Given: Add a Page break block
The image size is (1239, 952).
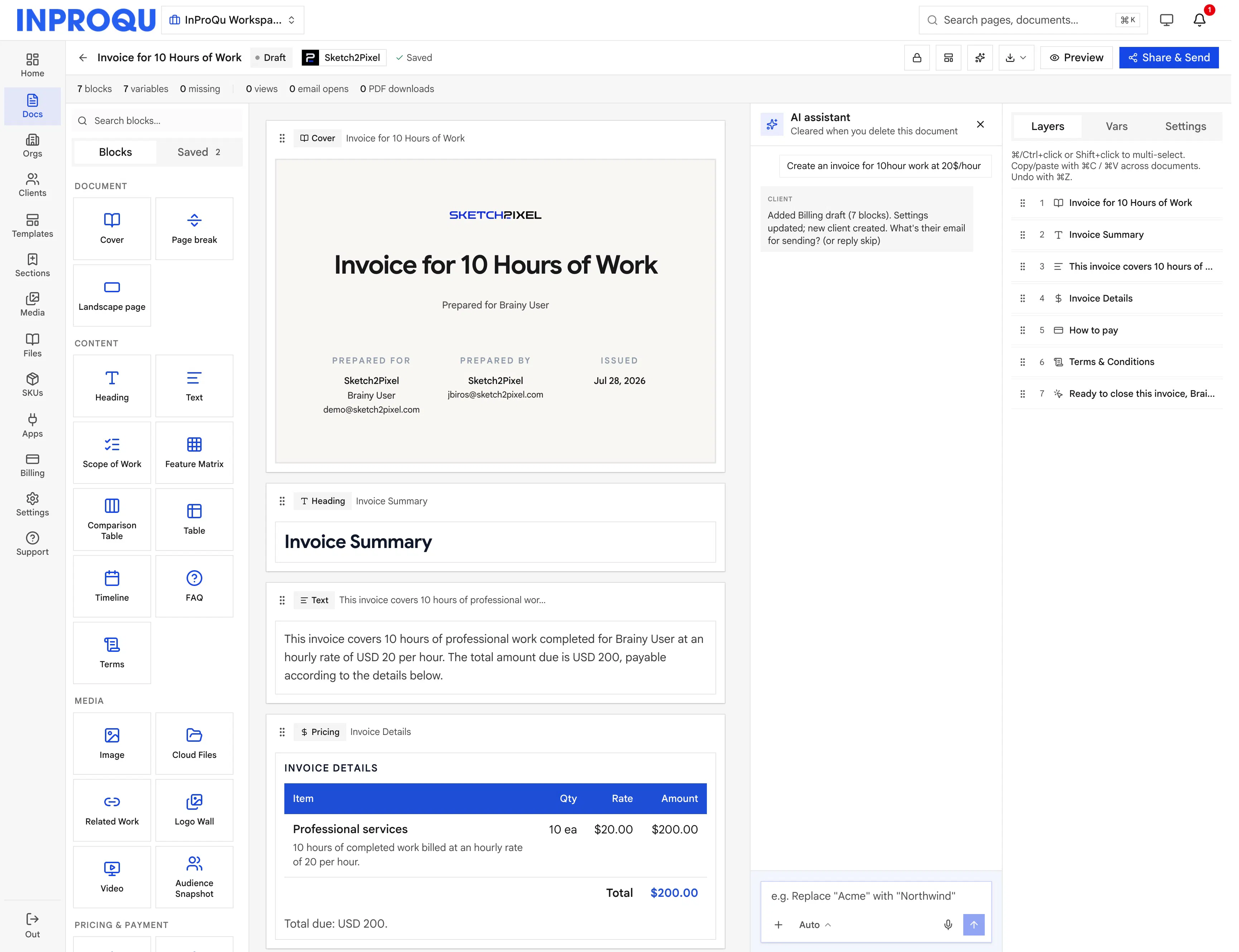Looking at the screenshot, I should click(194, 229).
